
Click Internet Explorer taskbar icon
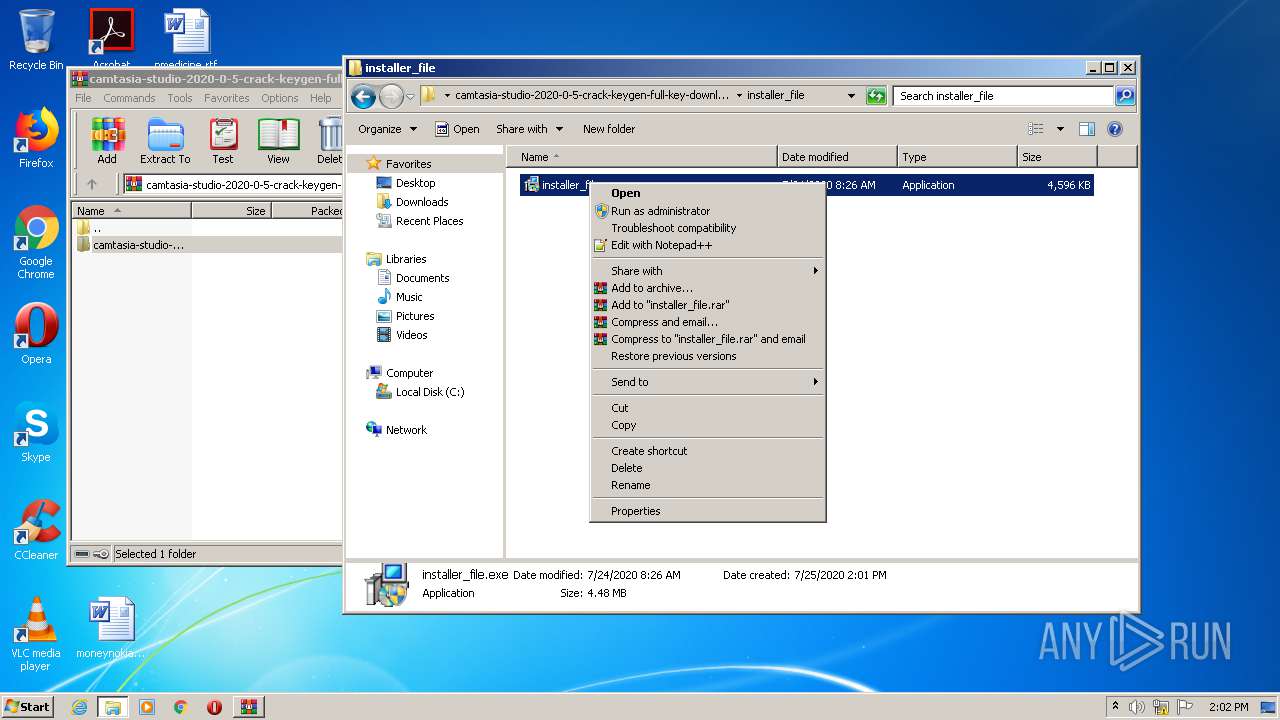79,707
